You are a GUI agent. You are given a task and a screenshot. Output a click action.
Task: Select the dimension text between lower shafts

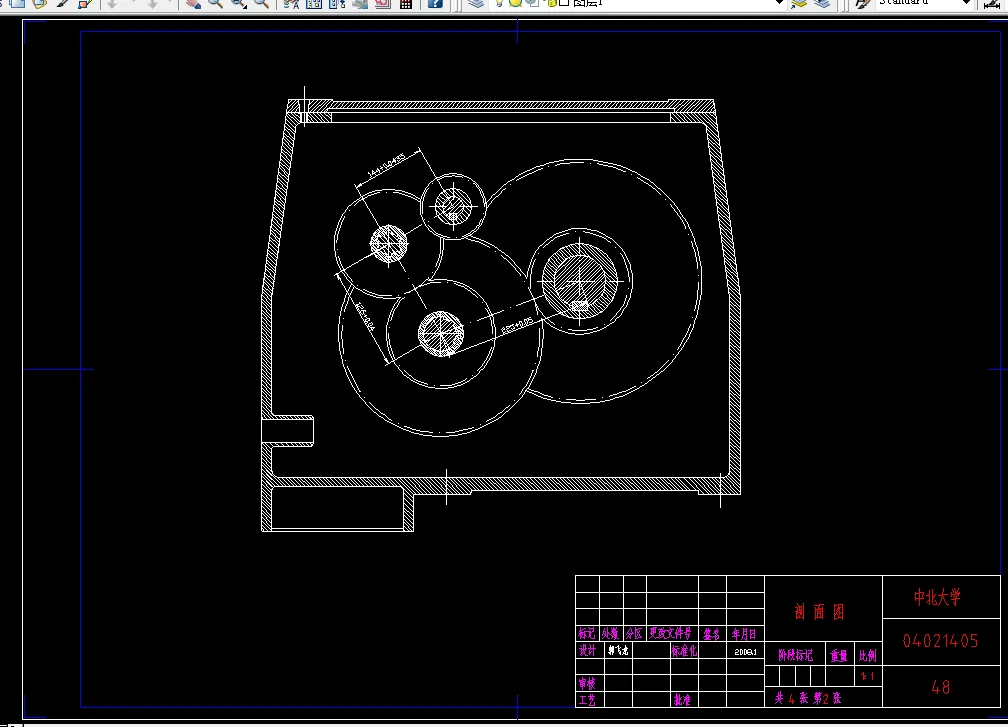click(518, 325)
